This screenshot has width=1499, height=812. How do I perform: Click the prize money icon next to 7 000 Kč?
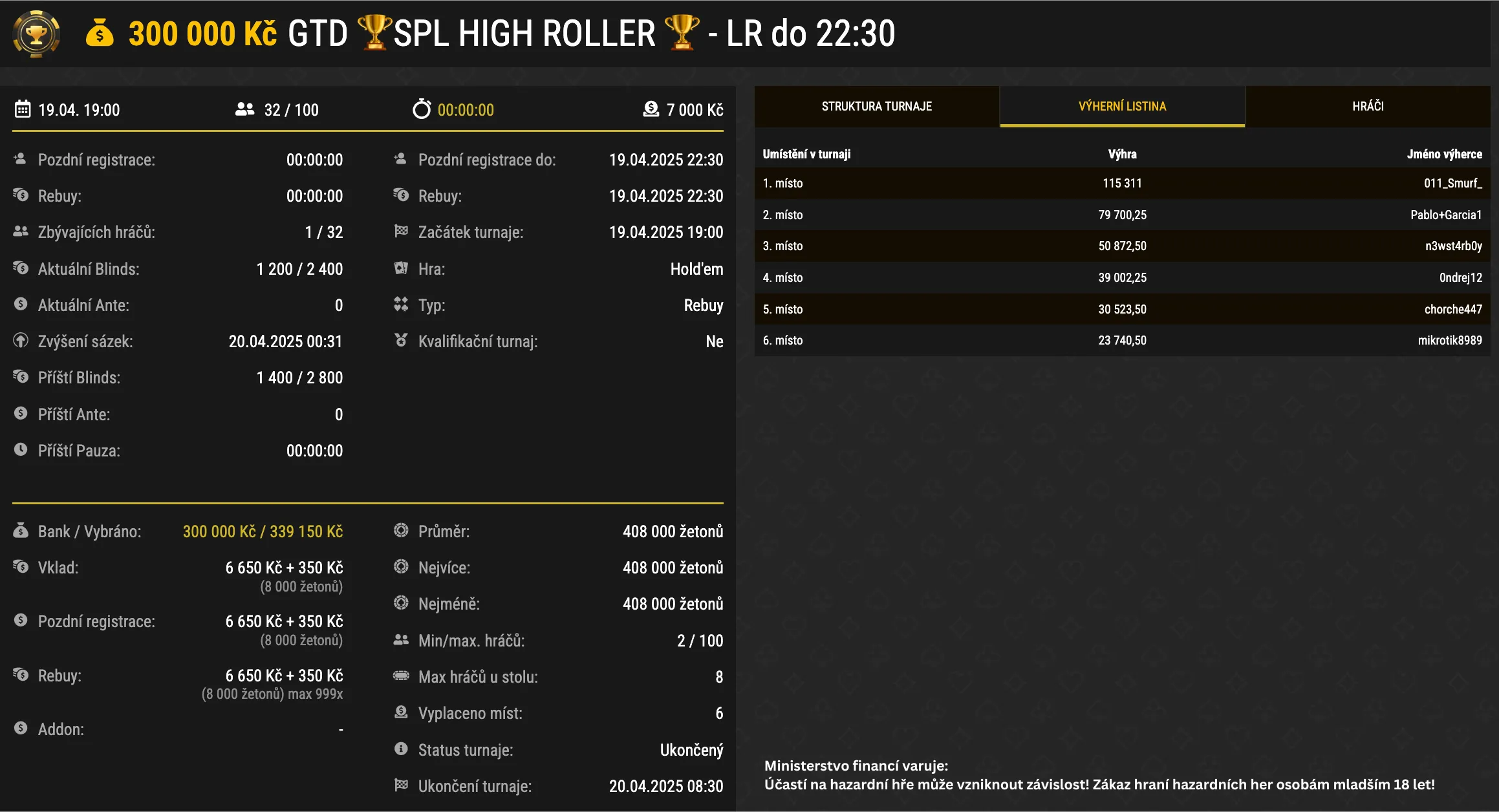651,109
